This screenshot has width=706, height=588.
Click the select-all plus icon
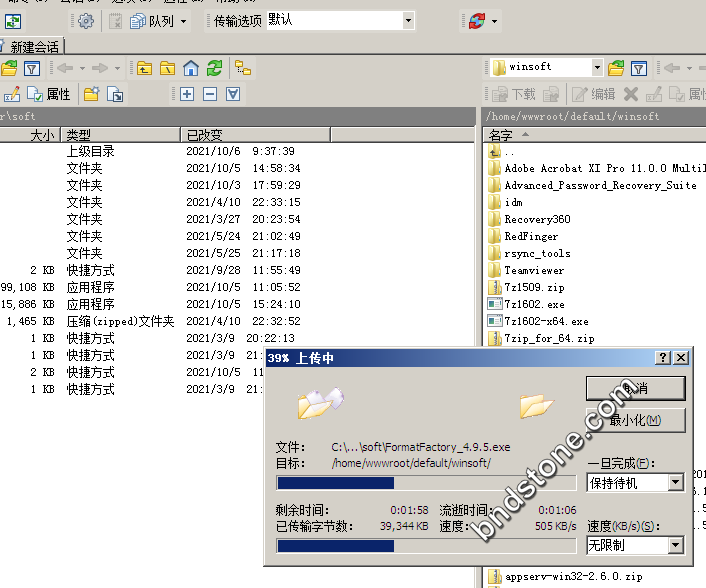click(187, 94)
